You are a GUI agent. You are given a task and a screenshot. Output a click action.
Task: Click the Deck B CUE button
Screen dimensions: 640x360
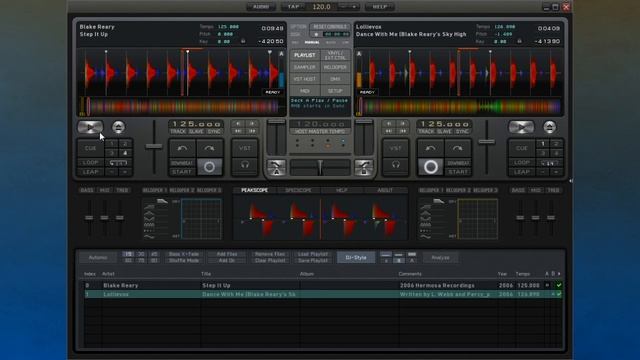click(x=522, y=148)
